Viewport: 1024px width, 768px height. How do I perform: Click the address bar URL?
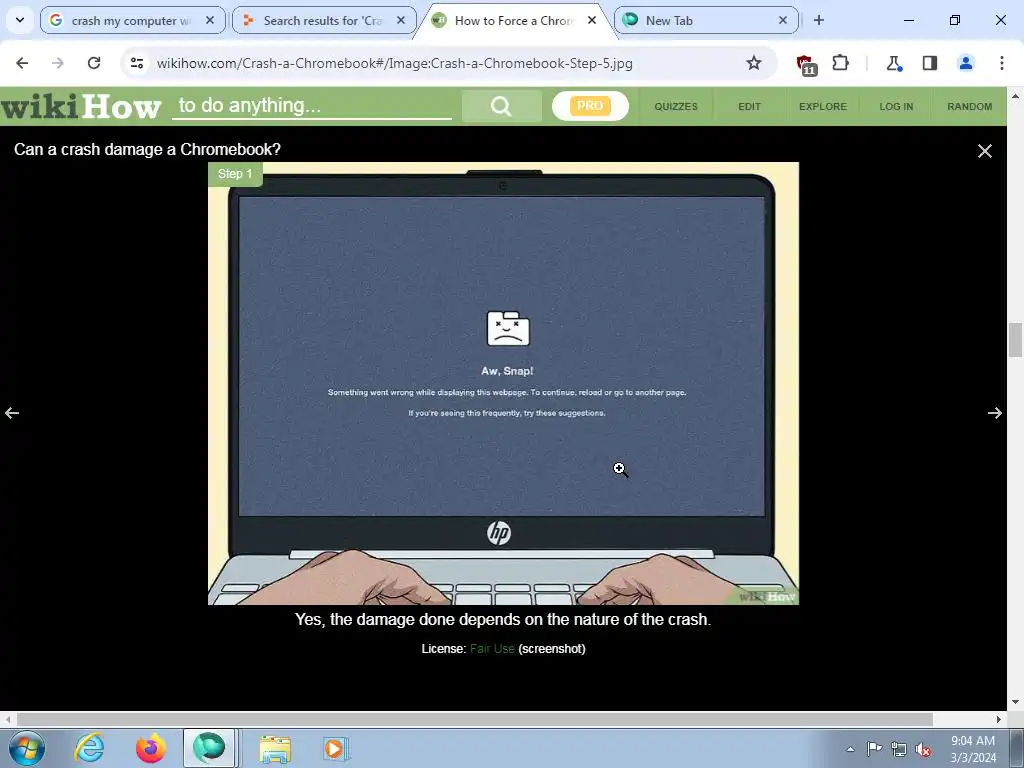(394, 63)
